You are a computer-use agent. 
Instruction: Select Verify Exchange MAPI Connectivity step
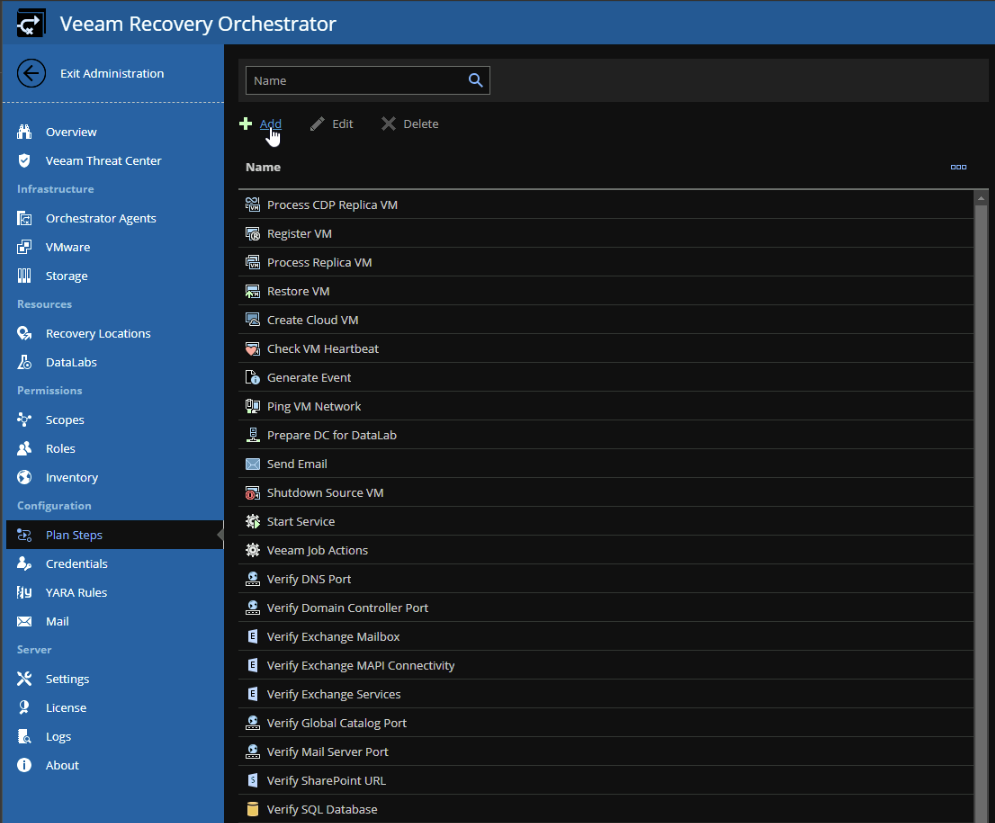pos(605,666)
